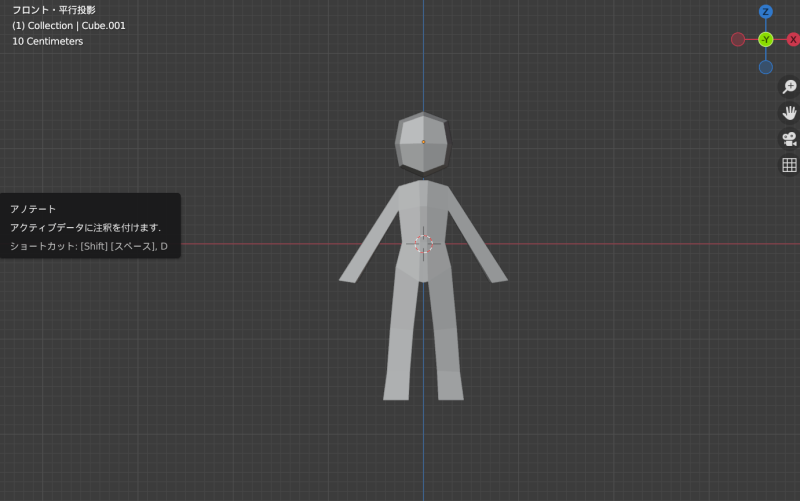Click the negative X axis gizmo circle
The height and width of the screenshot is (501, 800).
pyautogui.click(x=738, y=39)
